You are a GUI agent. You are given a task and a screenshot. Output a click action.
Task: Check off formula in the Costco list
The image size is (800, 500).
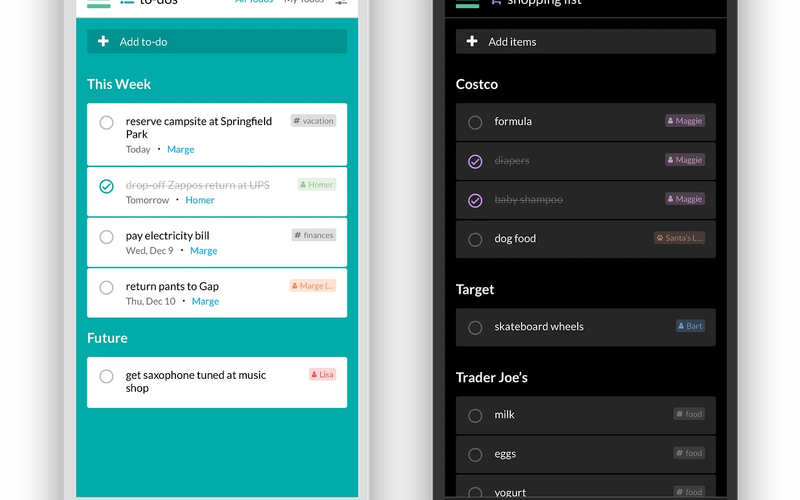click(475, 122)
